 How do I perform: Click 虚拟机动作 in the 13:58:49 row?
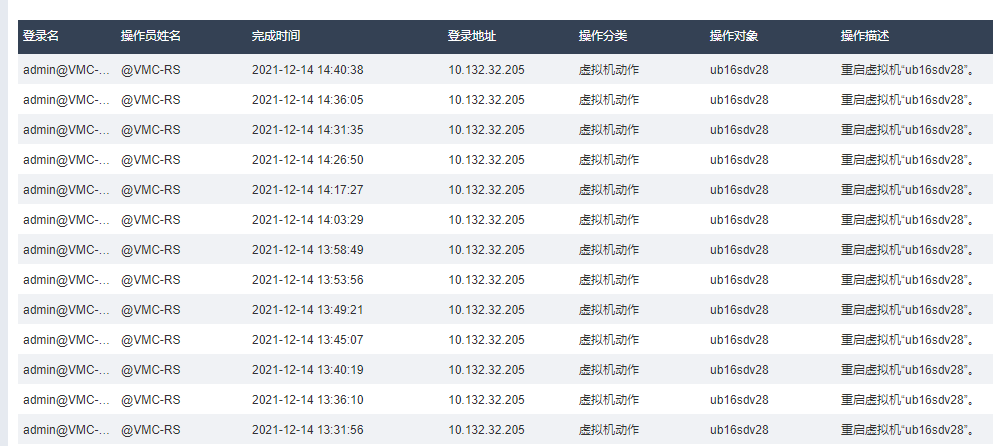[609, 250]
